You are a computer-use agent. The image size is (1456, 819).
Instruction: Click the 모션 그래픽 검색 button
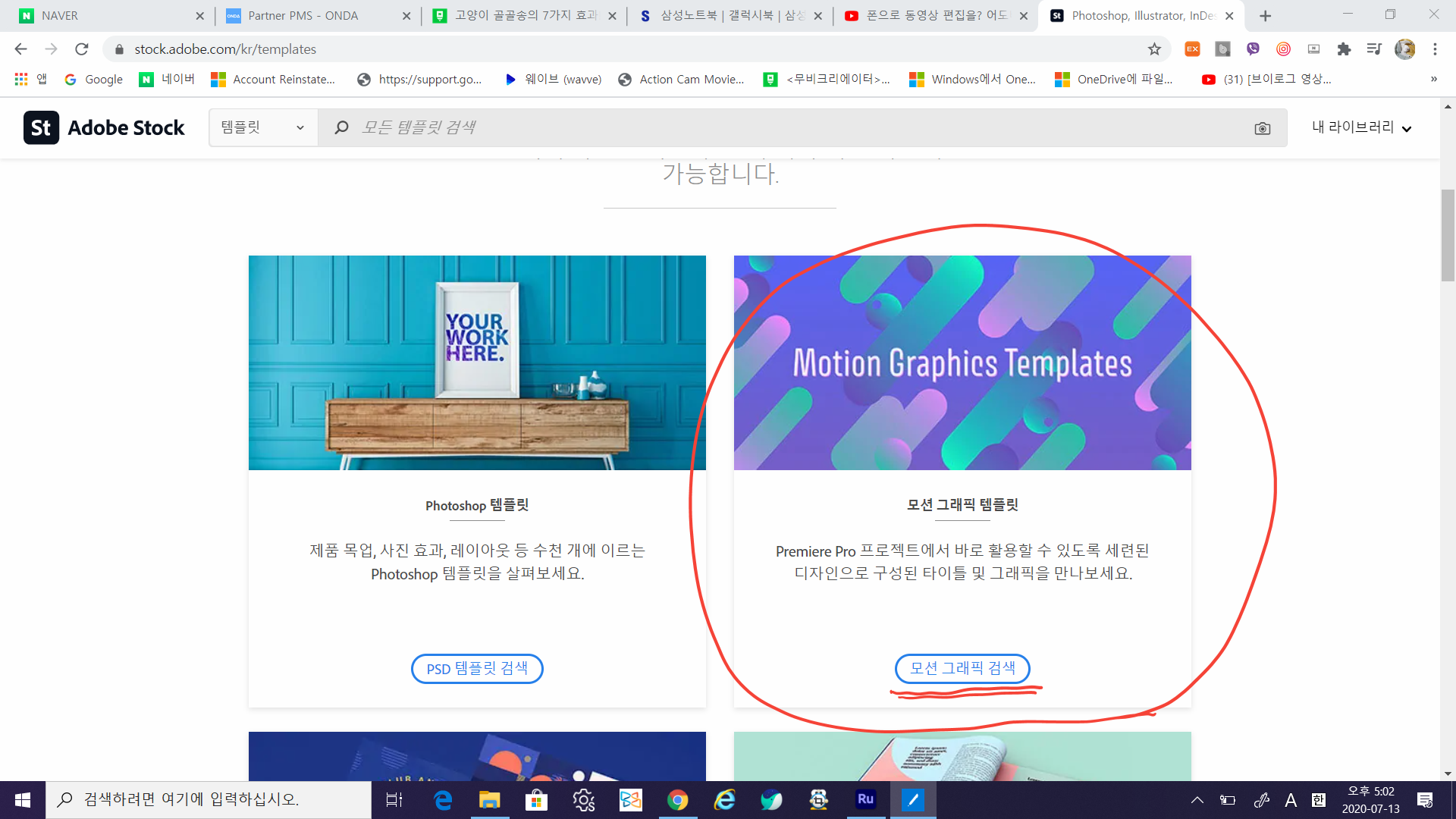(962, 668)
